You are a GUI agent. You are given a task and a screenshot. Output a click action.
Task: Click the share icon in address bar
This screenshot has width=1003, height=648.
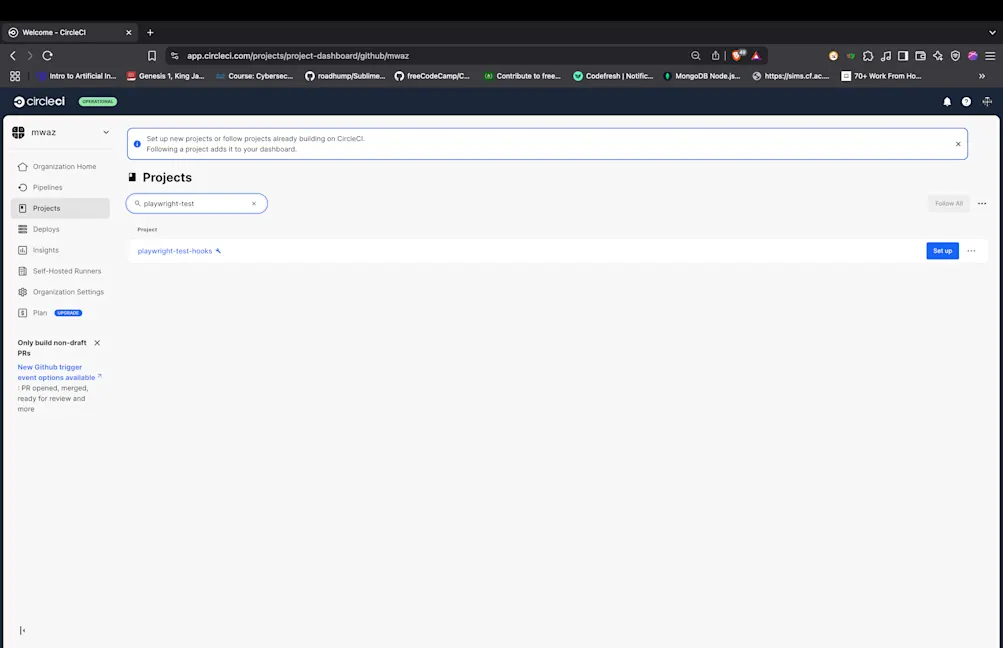[715, 56]
